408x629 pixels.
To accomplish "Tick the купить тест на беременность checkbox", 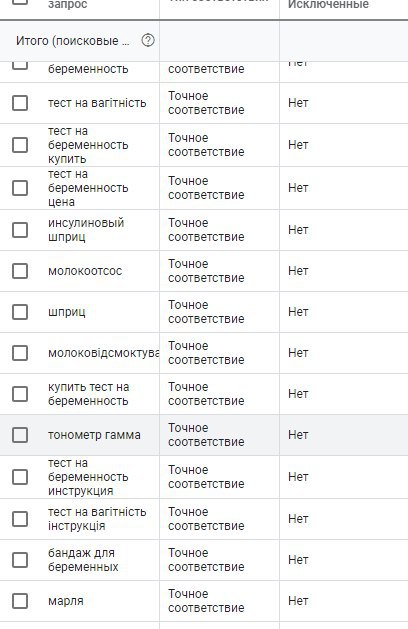I will (20, 394).
